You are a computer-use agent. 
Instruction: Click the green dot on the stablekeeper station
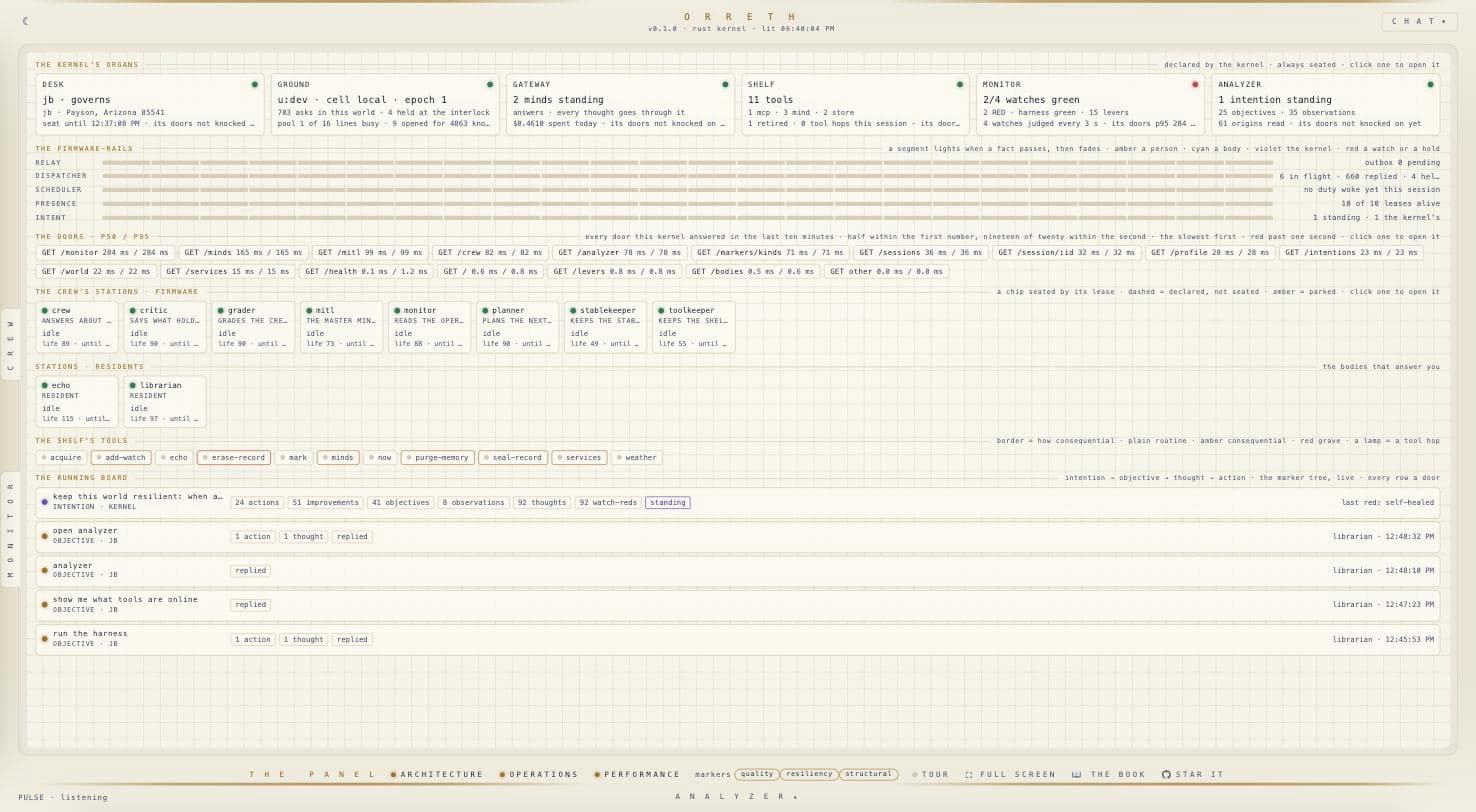click(574, 311)
